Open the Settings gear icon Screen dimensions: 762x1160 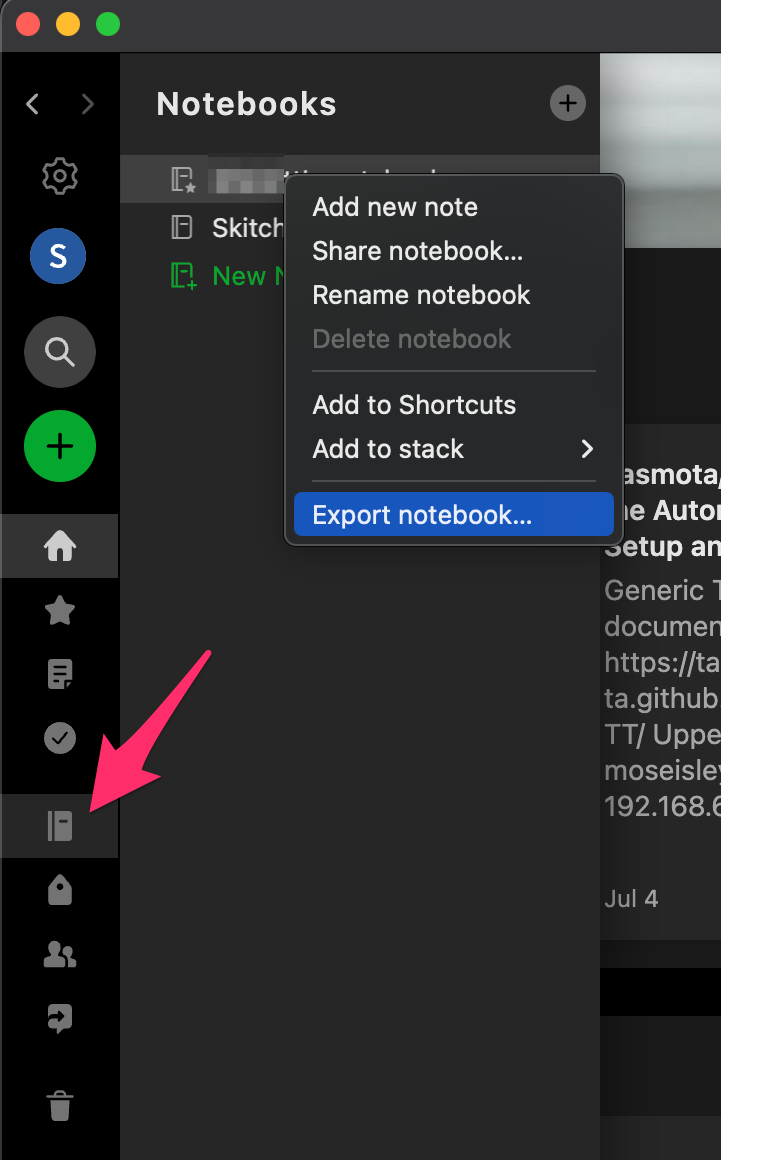pos(60,177)
